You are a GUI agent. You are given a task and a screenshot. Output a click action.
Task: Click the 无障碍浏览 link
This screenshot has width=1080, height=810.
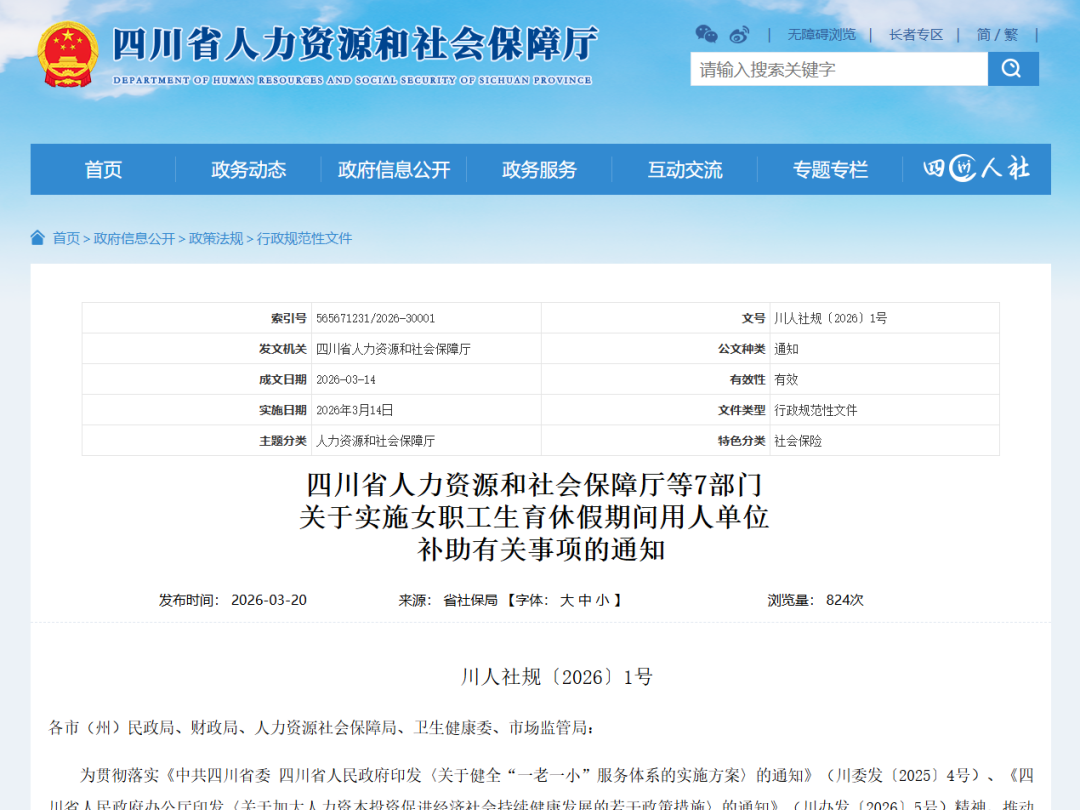(821, 35)
